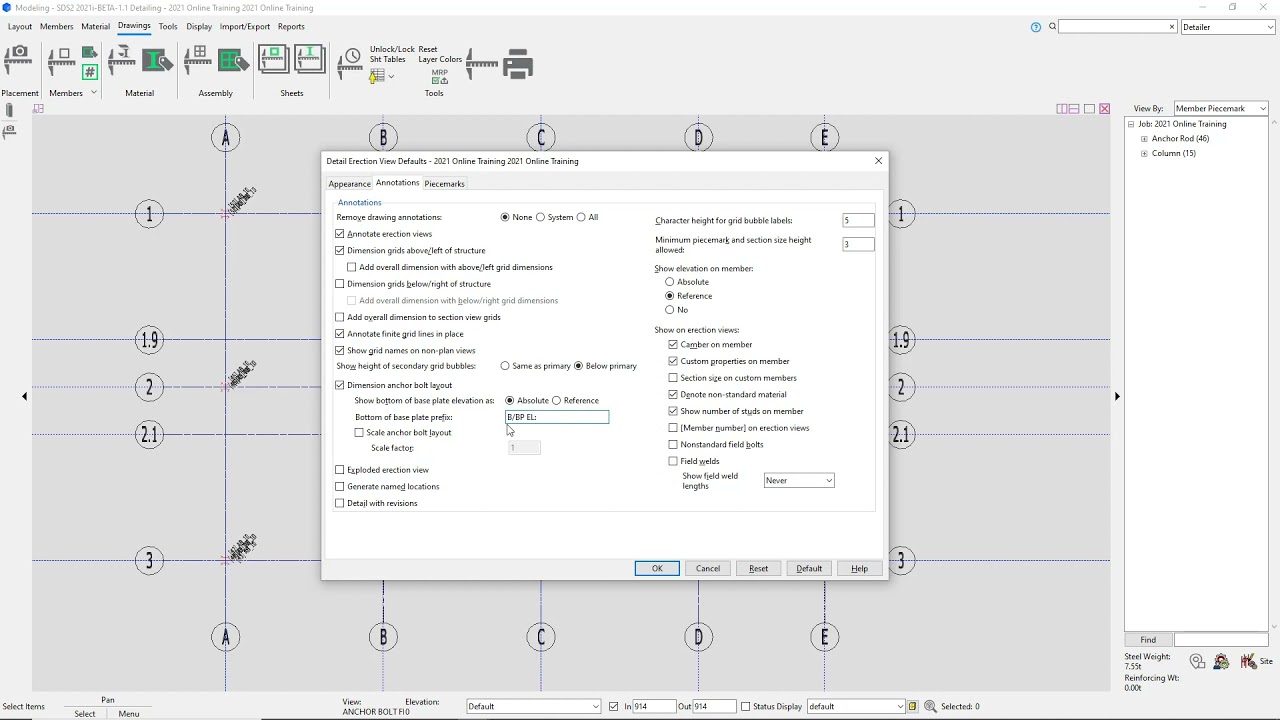Screen dimensions: 1280x720
Task: Open the Drawings ribbon tab
Action: tap(134, 26)
